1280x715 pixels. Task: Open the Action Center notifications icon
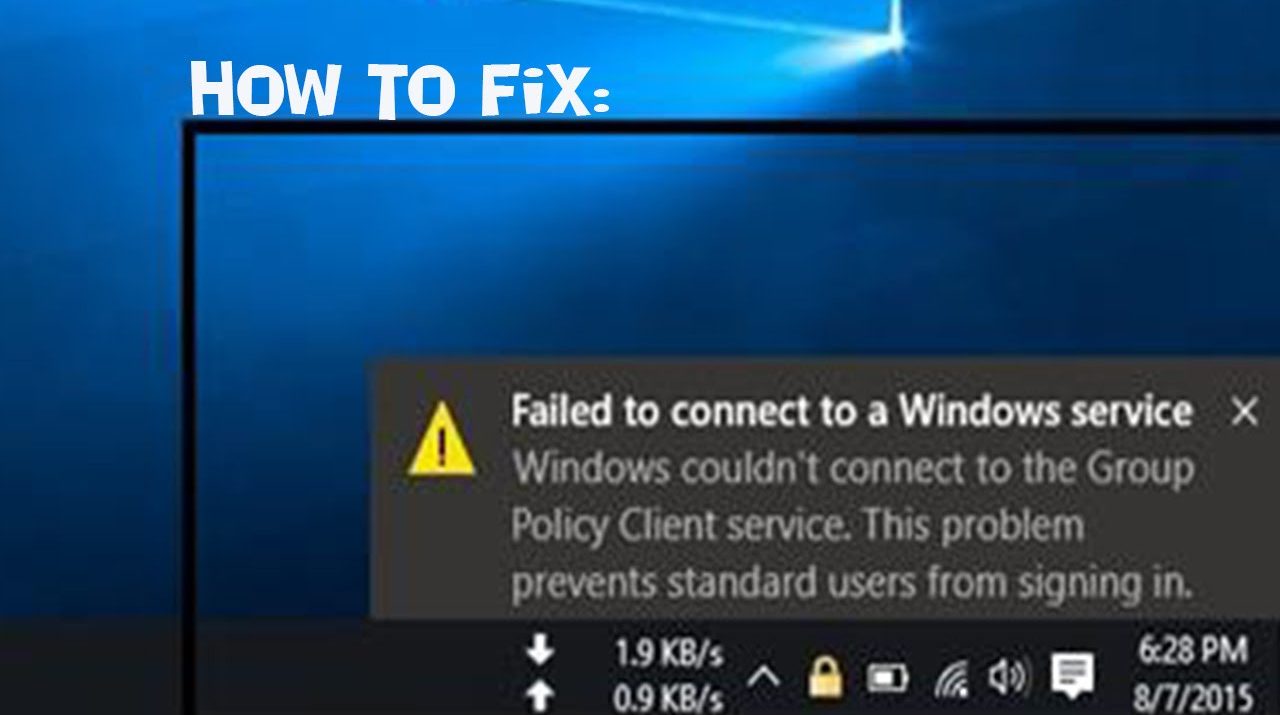1072,677
